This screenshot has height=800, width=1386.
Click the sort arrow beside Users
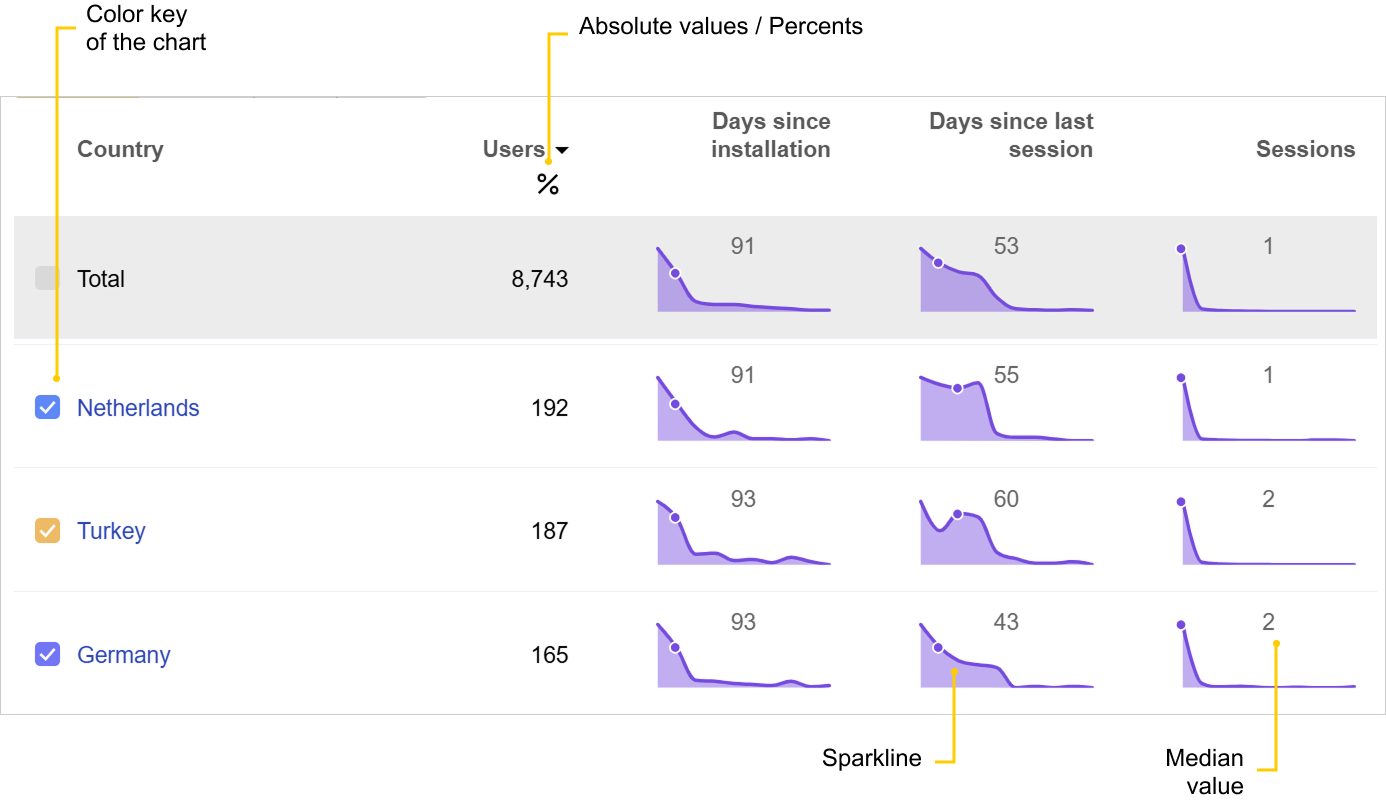pos(562,151)
